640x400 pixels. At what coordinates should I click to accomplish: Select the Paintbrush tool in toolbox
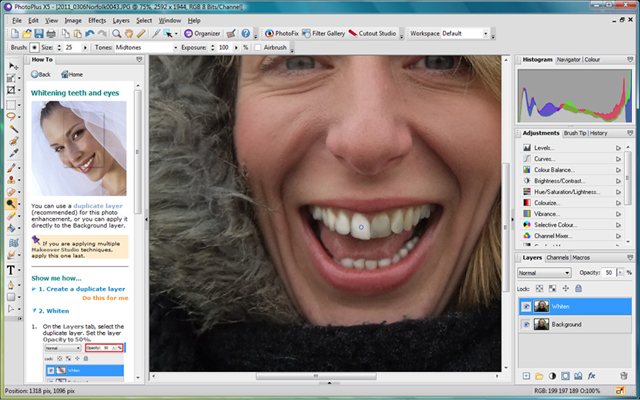coord(11,167)
